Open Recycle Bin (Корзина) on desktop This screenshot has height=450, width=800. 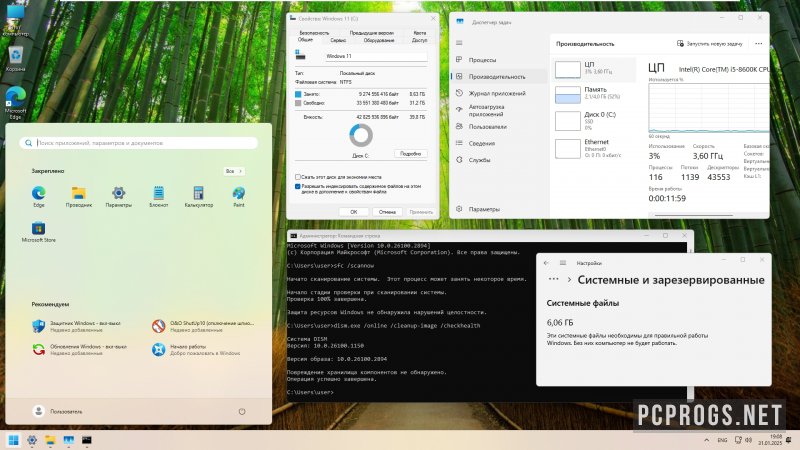16,59
